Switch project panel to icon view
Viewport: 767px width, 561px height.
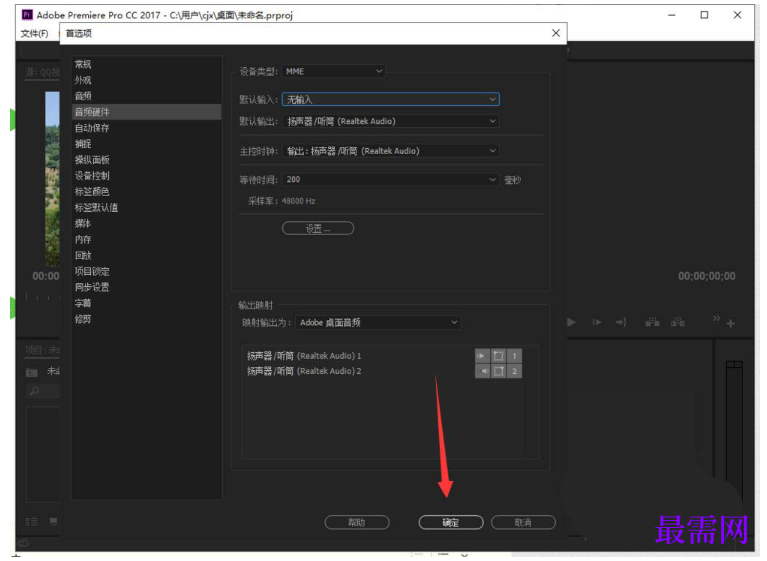53,521
